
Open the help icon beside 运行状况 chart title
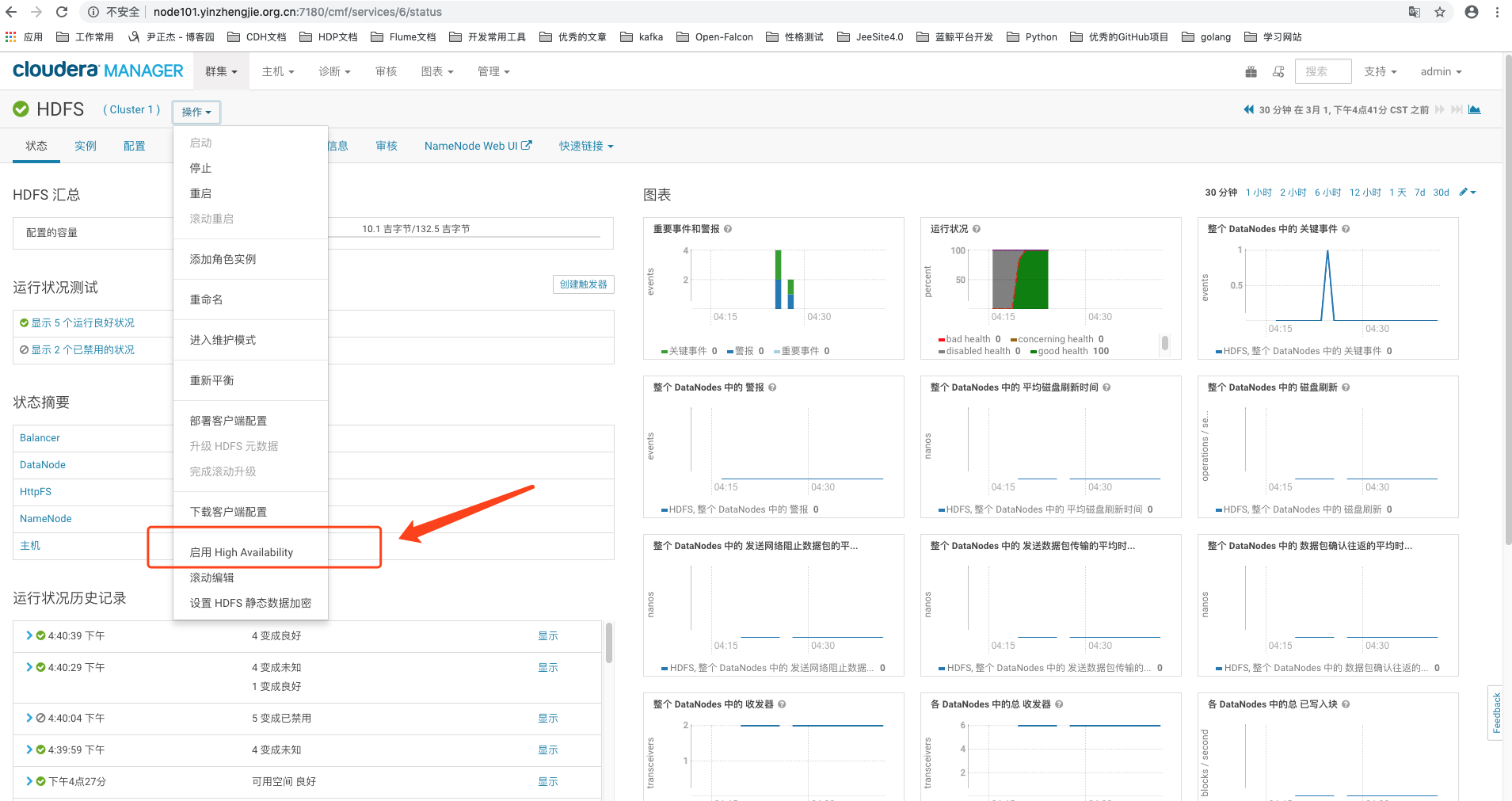coord(977,228)
